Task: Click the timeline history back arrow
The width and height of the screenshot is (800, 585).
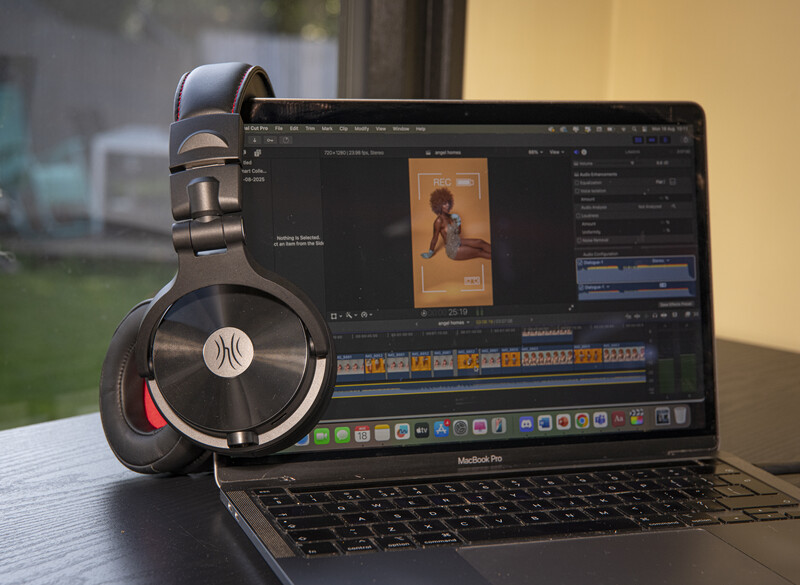Action: 417,324
